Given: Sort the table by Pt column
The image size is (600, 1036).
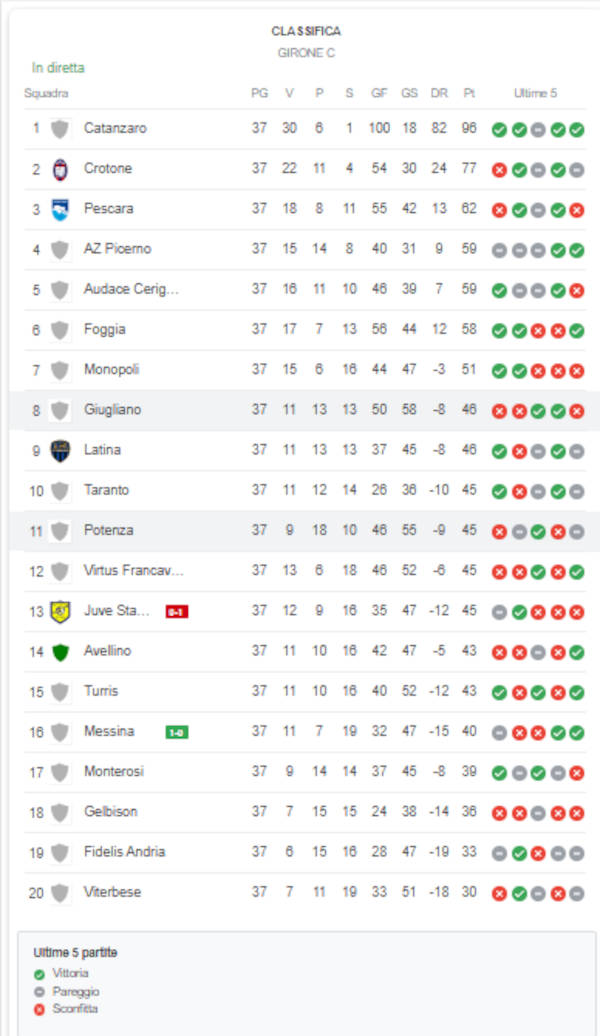Looking at the screenshot, I should point(469,93).
